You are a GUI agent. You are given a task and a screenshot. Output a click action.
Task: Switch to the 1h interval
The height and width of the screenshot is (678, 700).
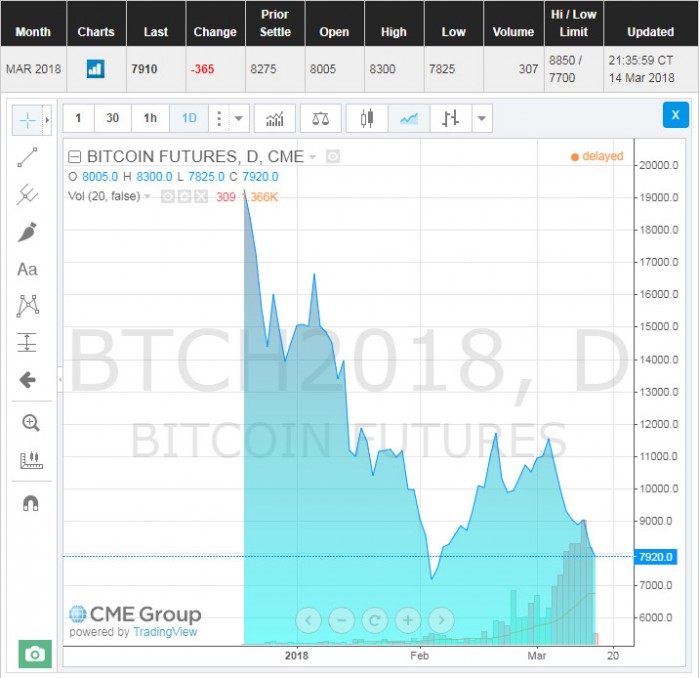[150, 118]
